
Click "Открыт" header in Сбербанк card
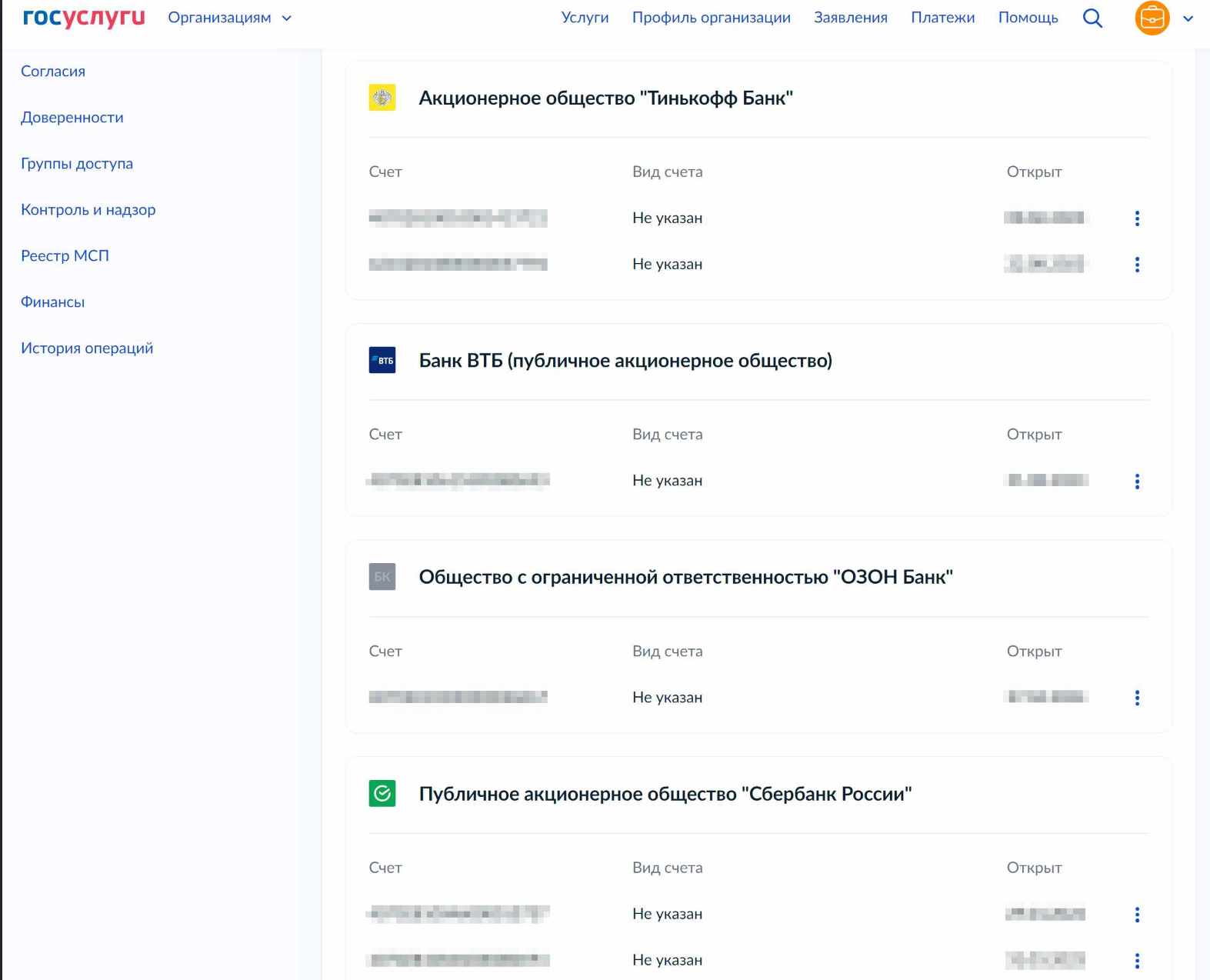coord(1034,868)
